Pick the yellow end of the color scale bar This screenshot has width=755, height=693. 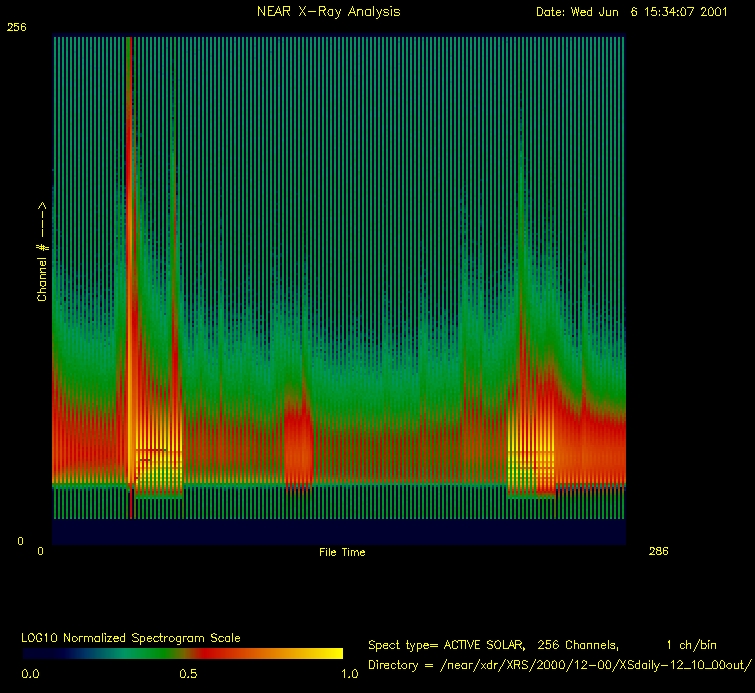pyautogui.click(x=325, y=653)
